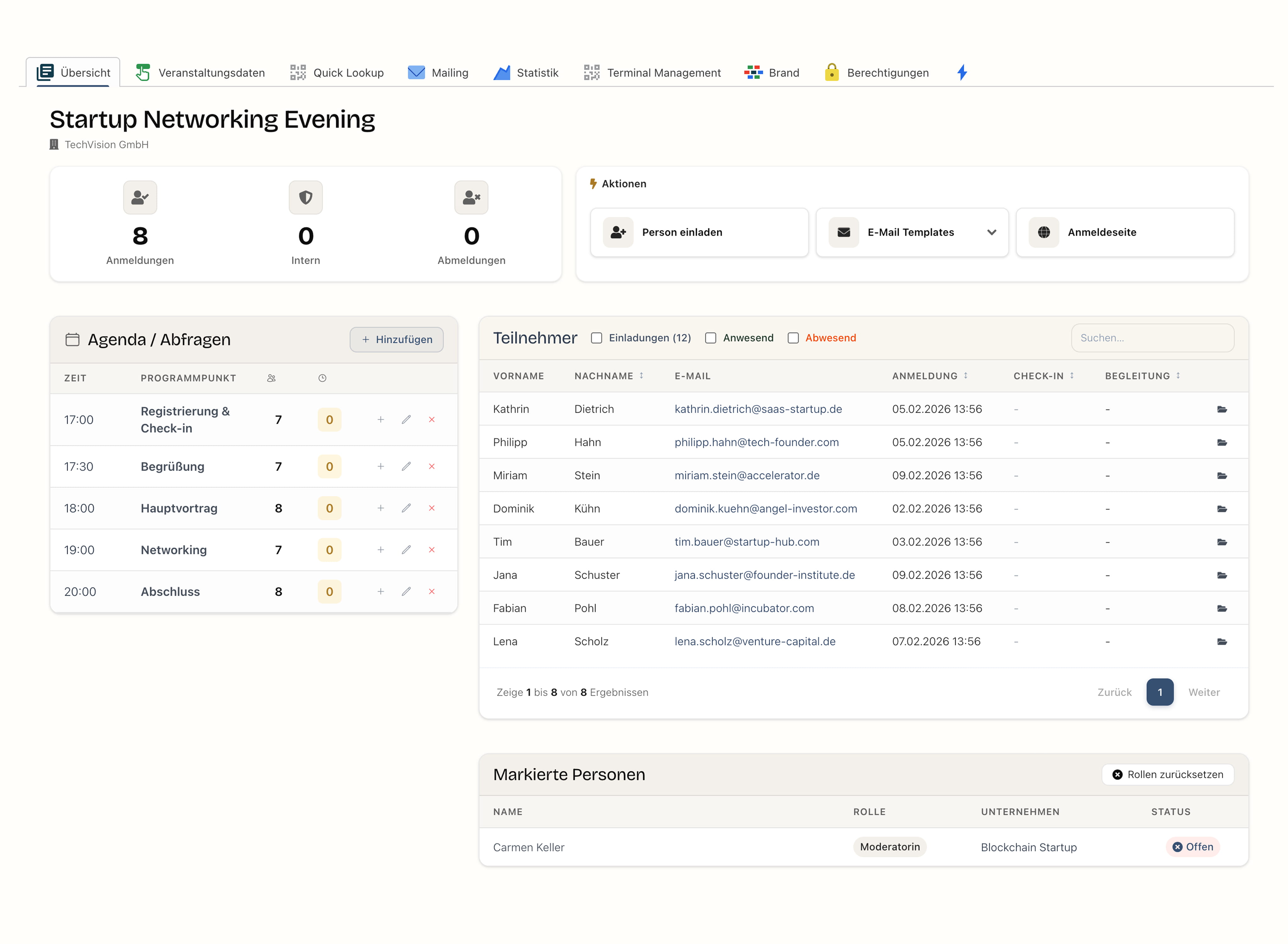Open folder icon for Dominik Kühn

pyautogui.click(x=1222, y=509)
